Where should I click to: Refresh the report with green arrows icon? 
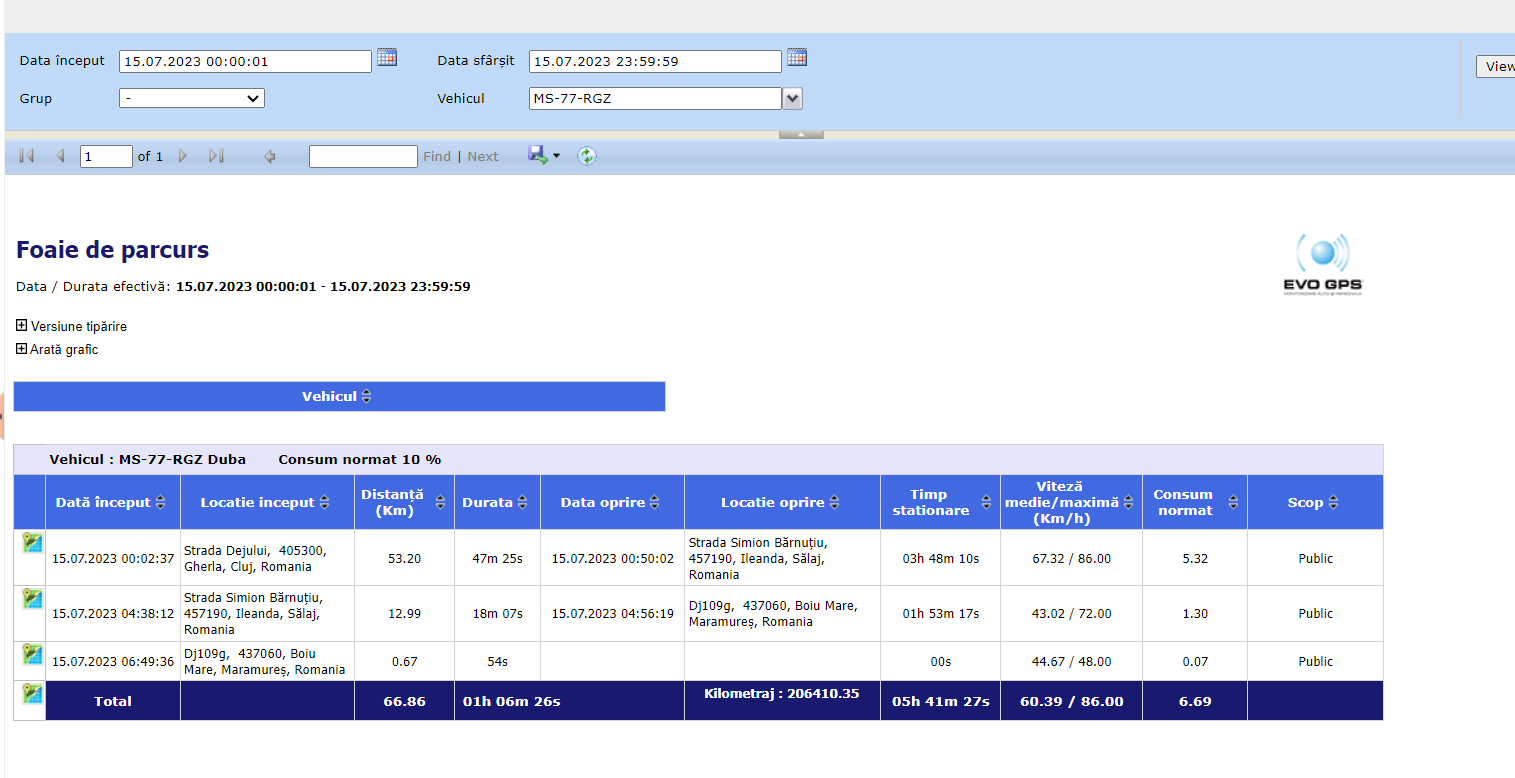(x=587, y=156)
